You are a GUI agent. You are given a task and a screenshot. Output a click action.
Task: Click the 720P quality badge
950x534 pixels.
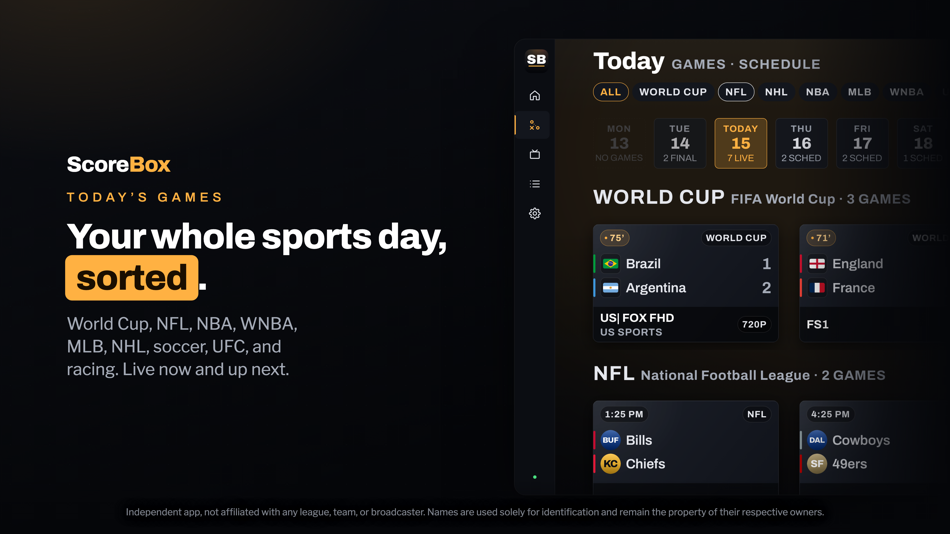(754, 324)
